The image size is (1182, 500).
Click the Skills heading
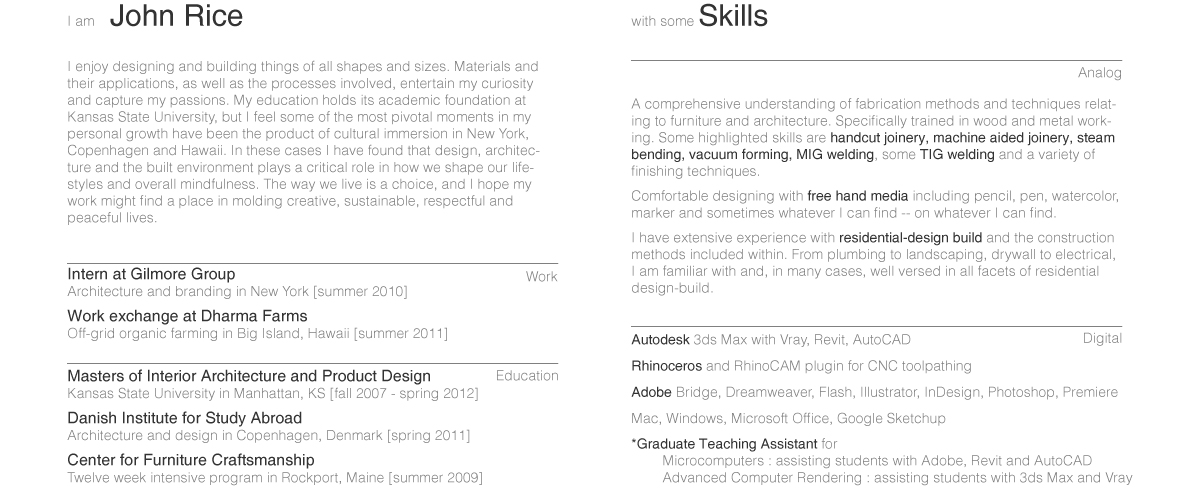pyautogui.click(x=733, y=17)
